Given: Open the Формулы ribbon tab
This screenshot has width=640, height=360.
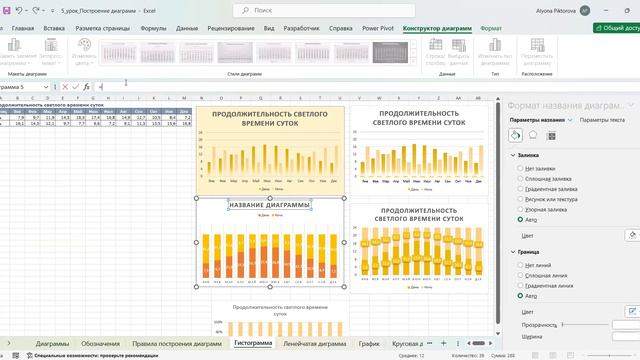Looking at the screenshot, I should pos(153,28).
